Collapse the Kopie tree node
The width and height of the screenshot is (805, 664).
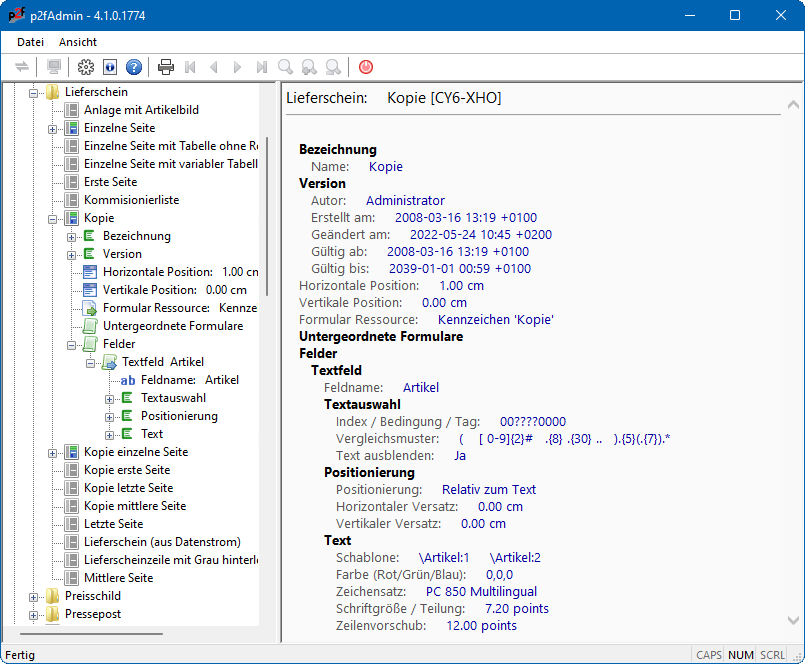[x=53, y=218]
